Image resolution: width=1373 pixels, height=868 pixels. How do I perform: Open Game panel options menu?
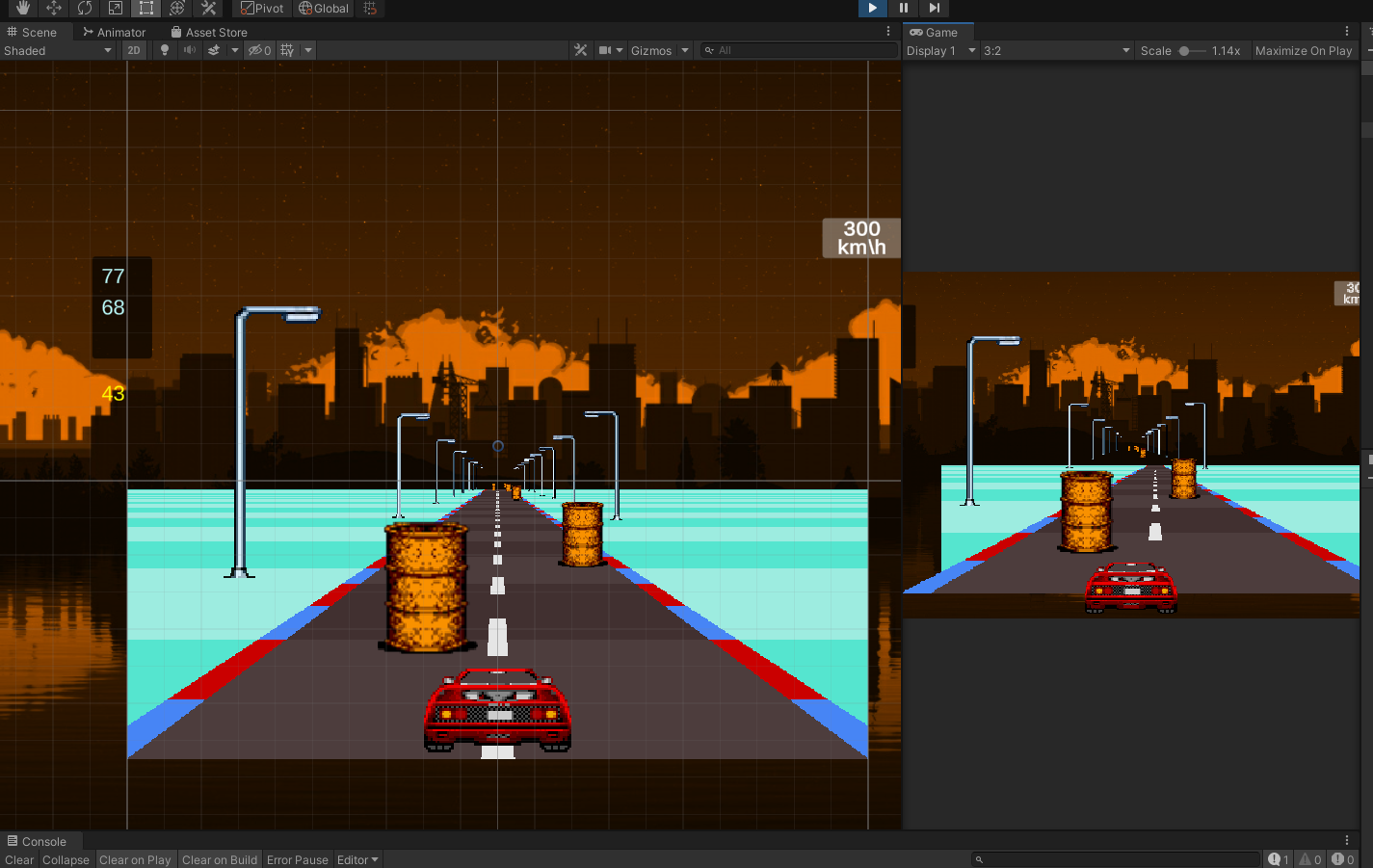click(1347, 32)
